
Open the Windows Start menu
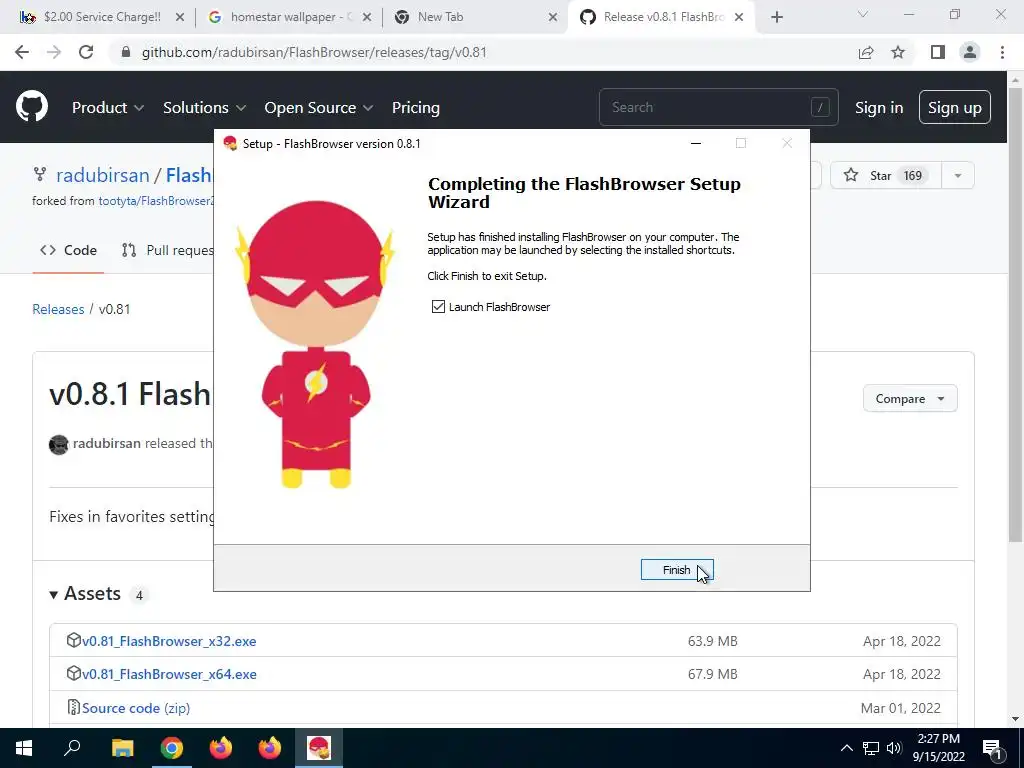point(24,748)
